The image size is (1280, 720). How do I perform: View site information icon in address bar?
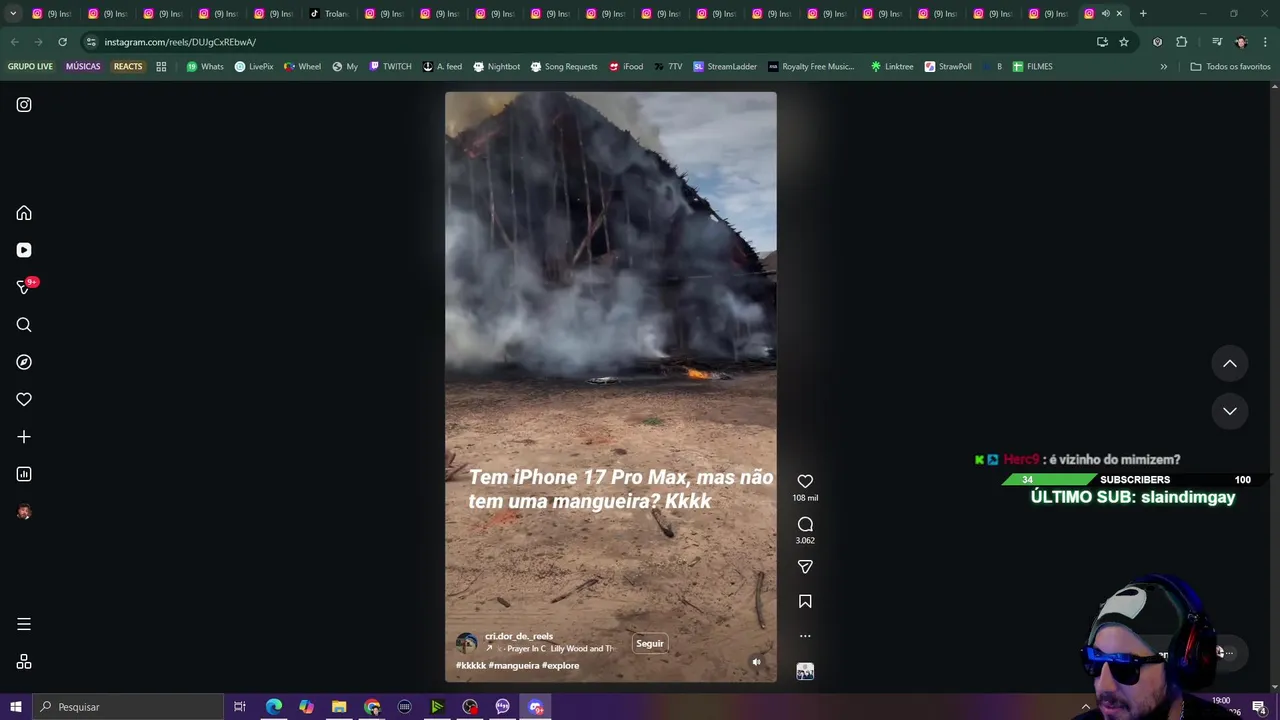point(91,42)
